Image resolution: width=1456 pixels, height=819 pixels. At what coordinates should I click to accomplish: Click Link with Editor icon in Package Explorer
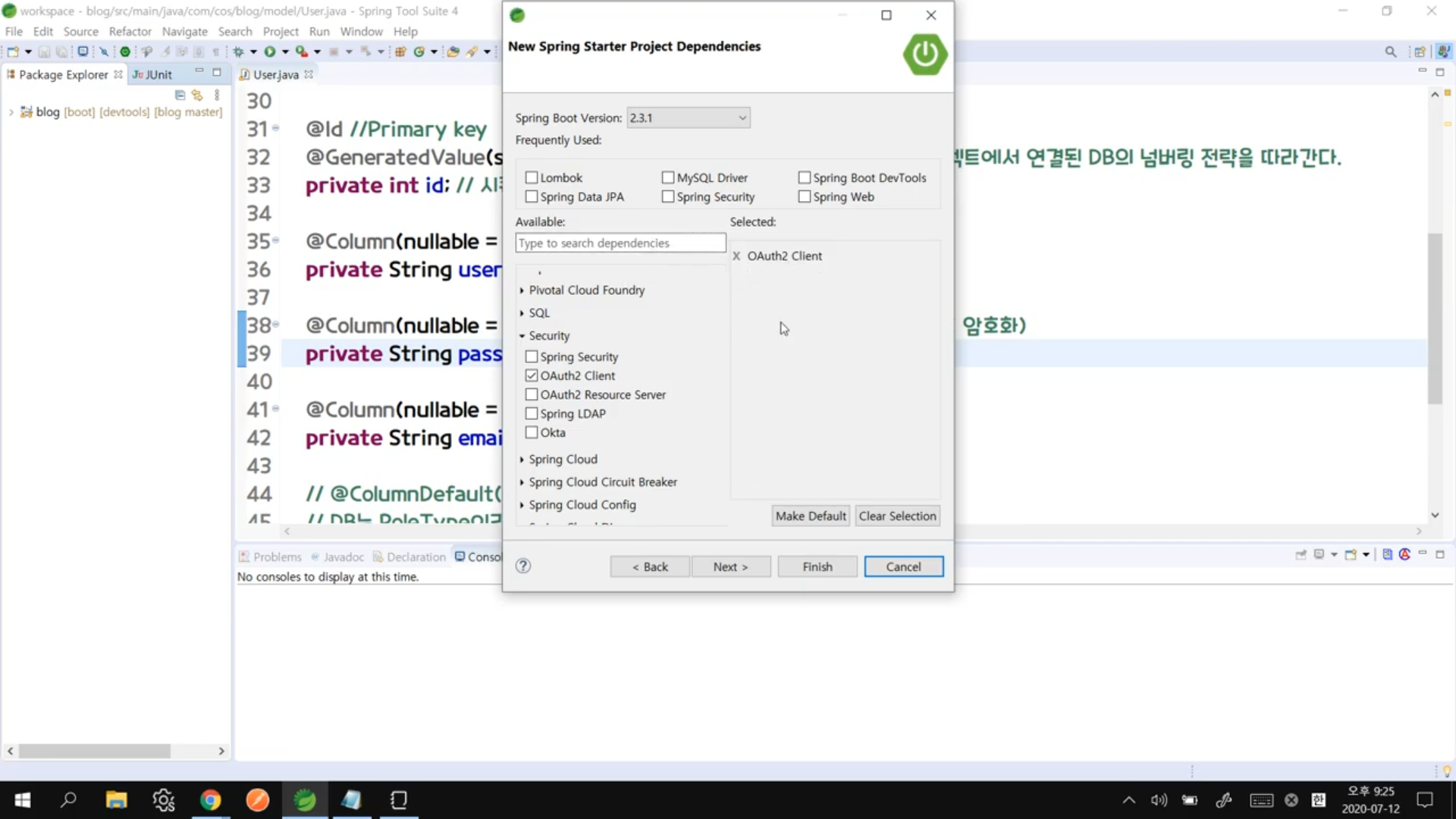click(197, 96)
